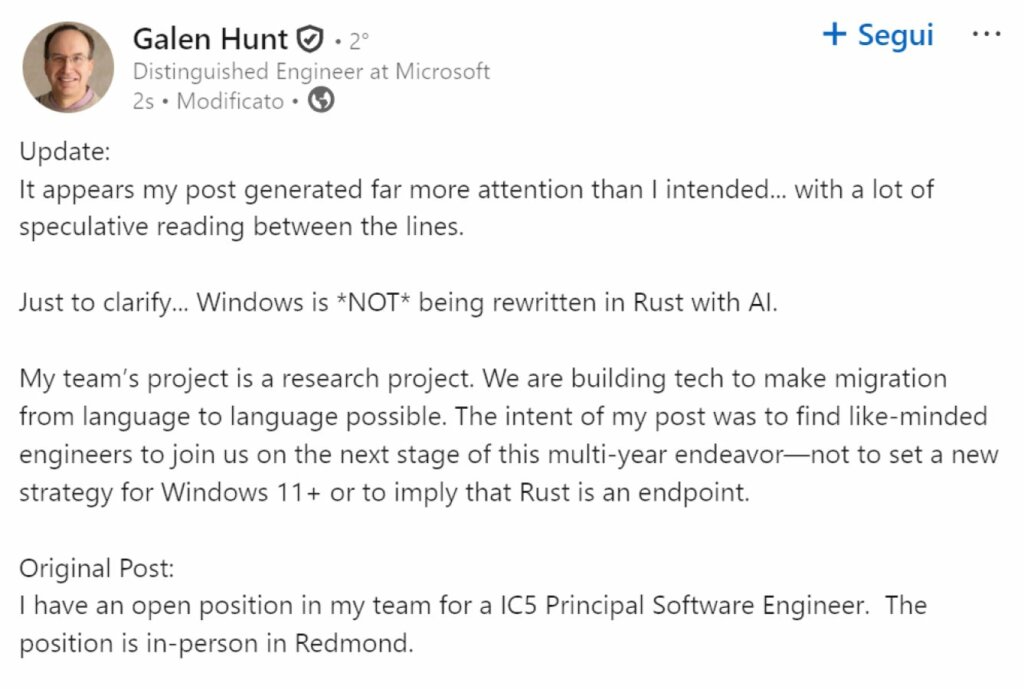The width and height of the screenshot is (1024, 689).
Task: Click the Original Post: heading
Action: [97, 569]
